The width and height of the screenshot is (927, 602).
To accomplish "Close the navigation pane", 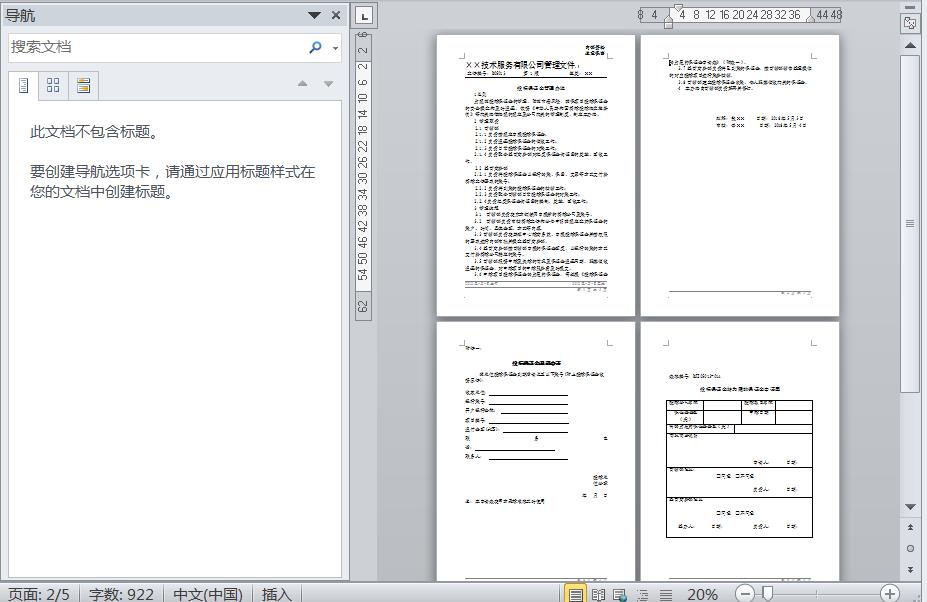I will (336, 15).
